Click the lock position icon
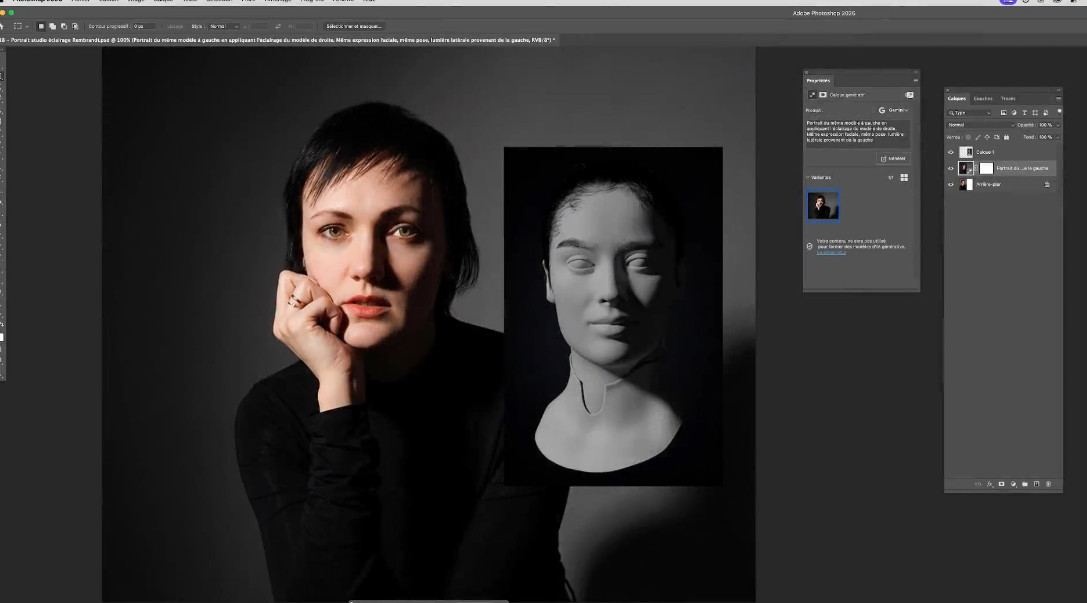Viewport: 1087px width, 603px height. coord(987,137)
